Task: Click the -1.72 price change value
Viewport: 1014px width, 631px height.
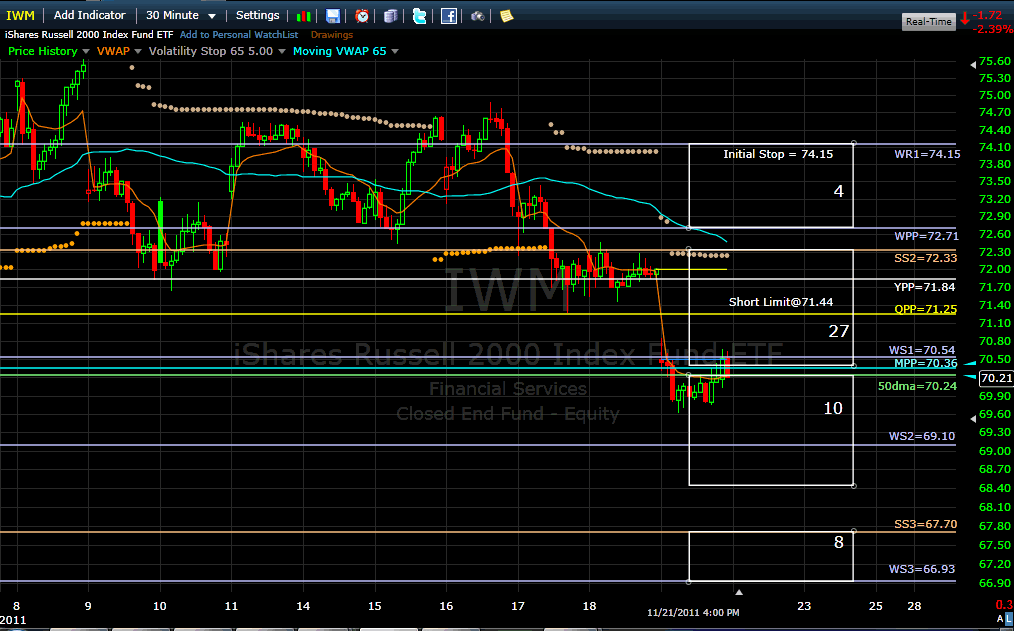Action: coord(988,14)
